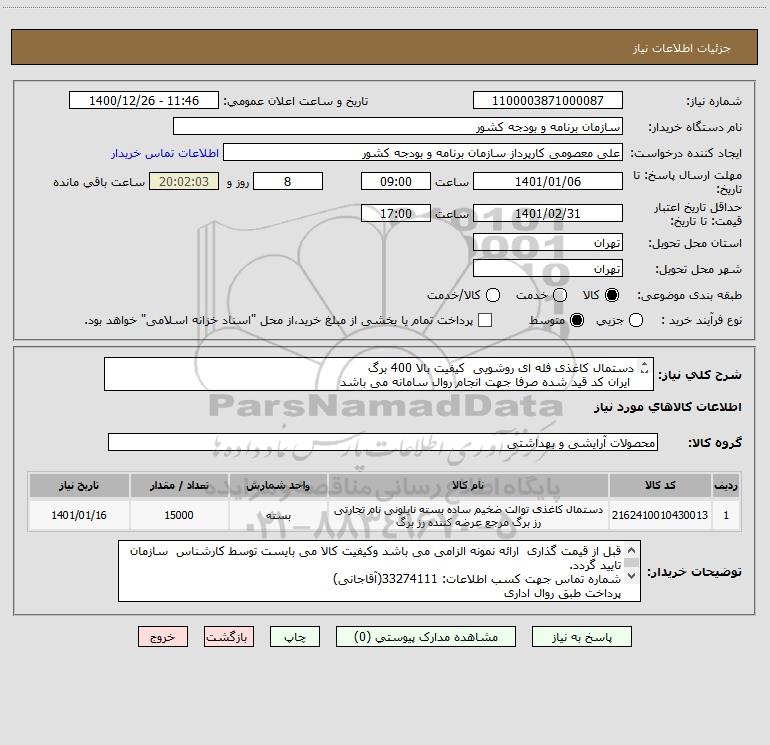Toggle the اسناد خزانه اسلامی payment checkbox

click(485, 320)
